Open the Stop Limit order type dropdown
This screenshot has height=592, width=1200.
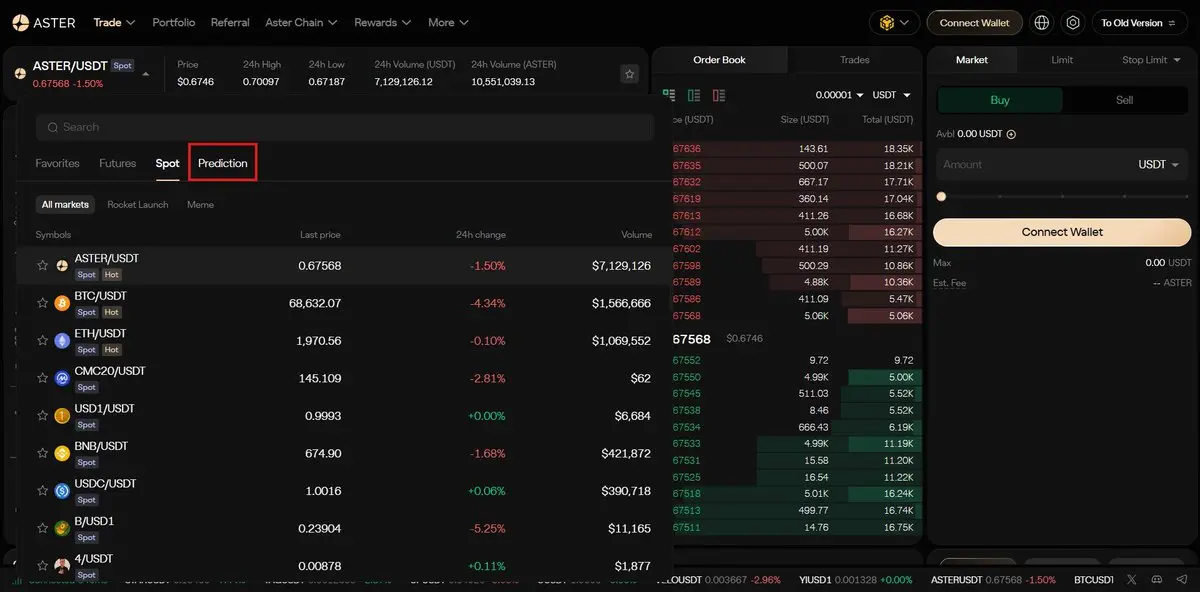point(1150,60)
